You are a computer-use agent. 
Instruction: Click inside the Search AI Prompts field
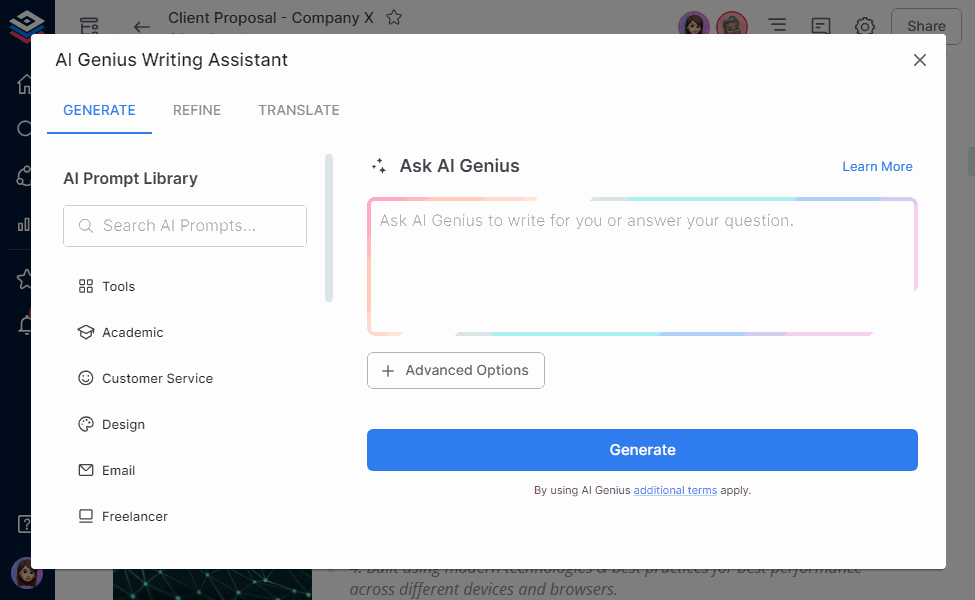(x=184, y=226)
